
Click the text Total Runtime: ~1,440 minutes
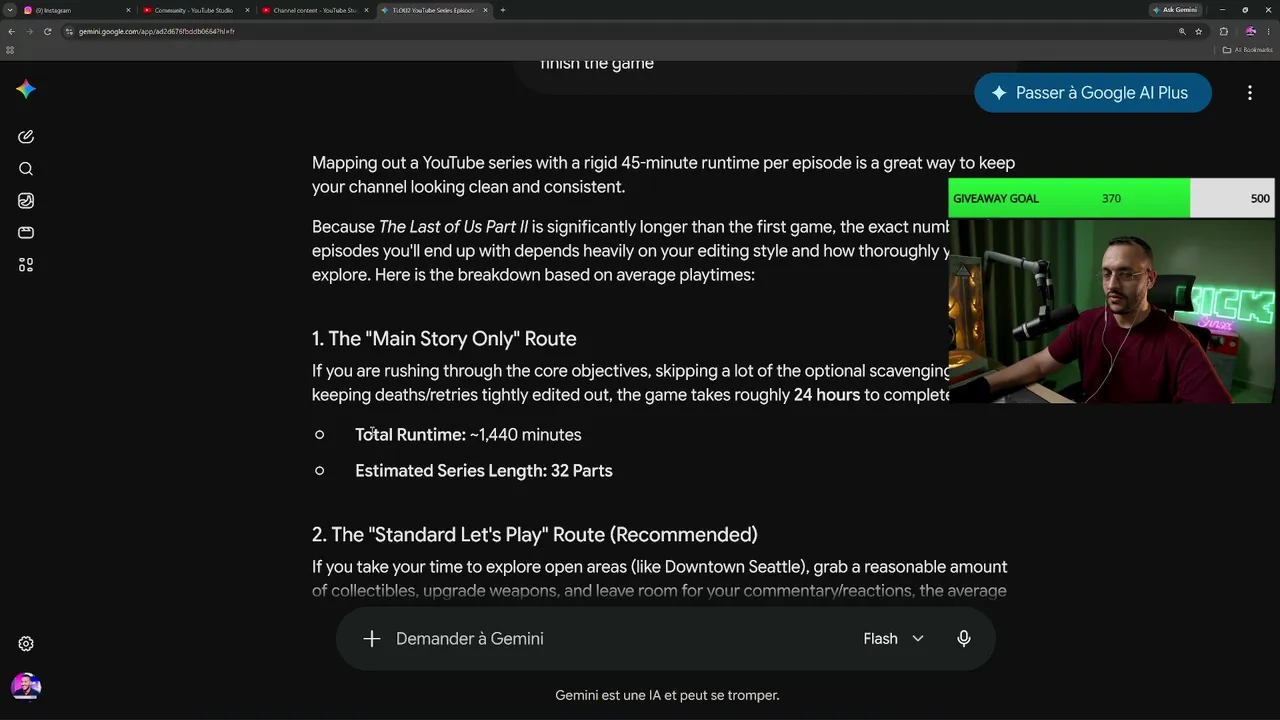(468, 435)
